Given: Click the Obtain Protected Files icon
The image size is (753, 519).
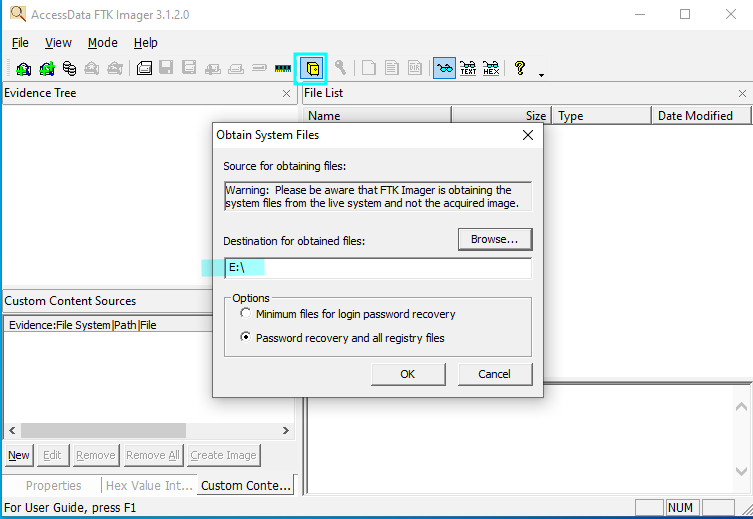Looking at the screenshot, I should (311, 69).
